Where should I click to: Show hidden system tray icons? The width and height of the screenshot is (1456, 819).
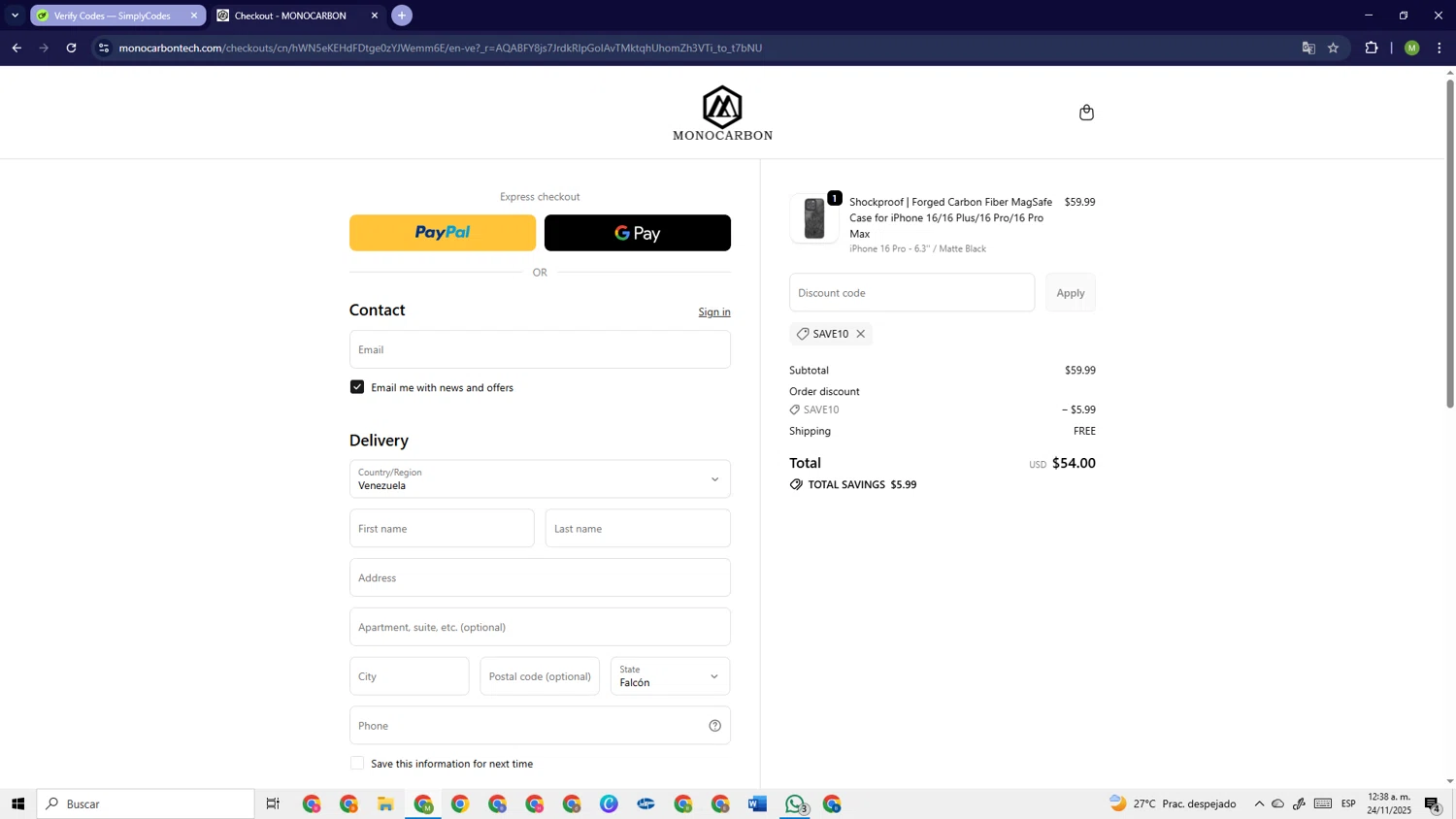(x=1259, y=803)
